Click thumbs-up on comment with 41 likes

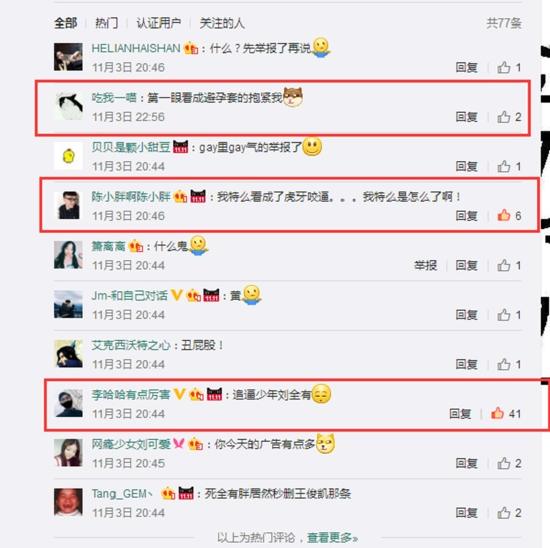(x=497, y=413)
